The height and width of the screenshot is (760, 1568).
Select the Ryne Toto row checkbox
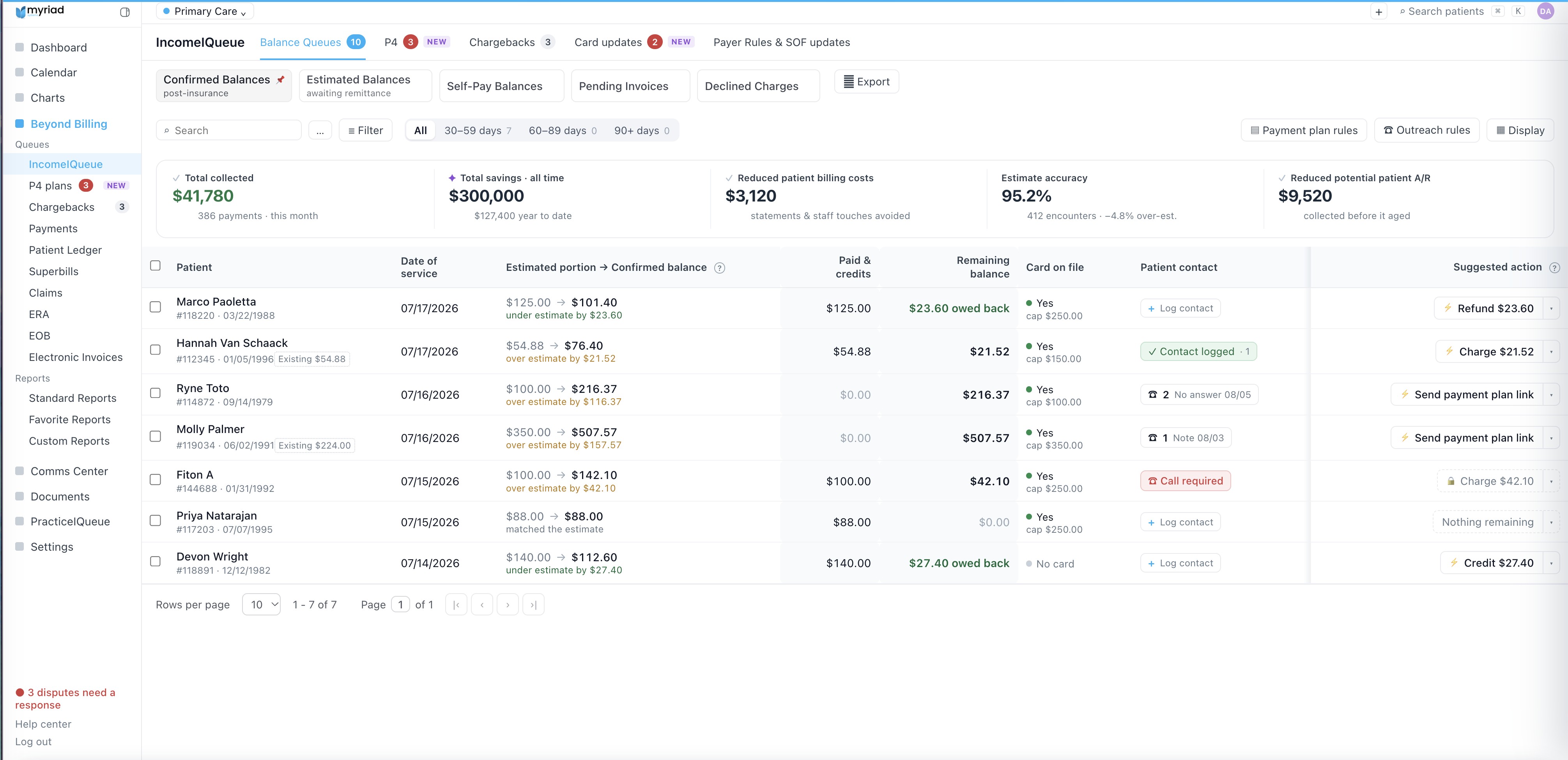point(155,393)
